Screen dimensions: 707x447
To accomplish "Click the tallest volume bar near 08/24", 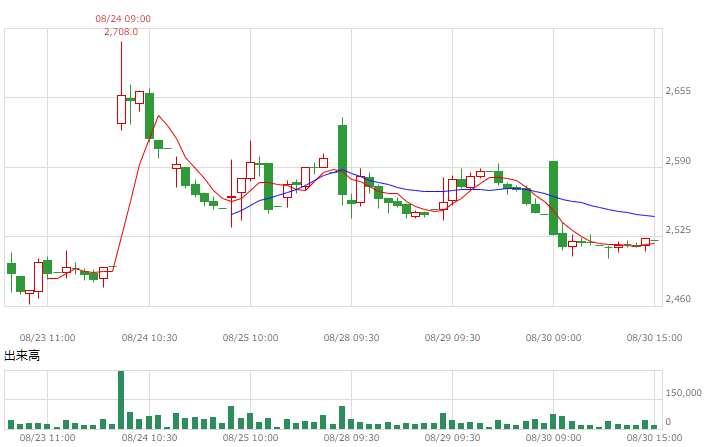I will tap(121, 400).
